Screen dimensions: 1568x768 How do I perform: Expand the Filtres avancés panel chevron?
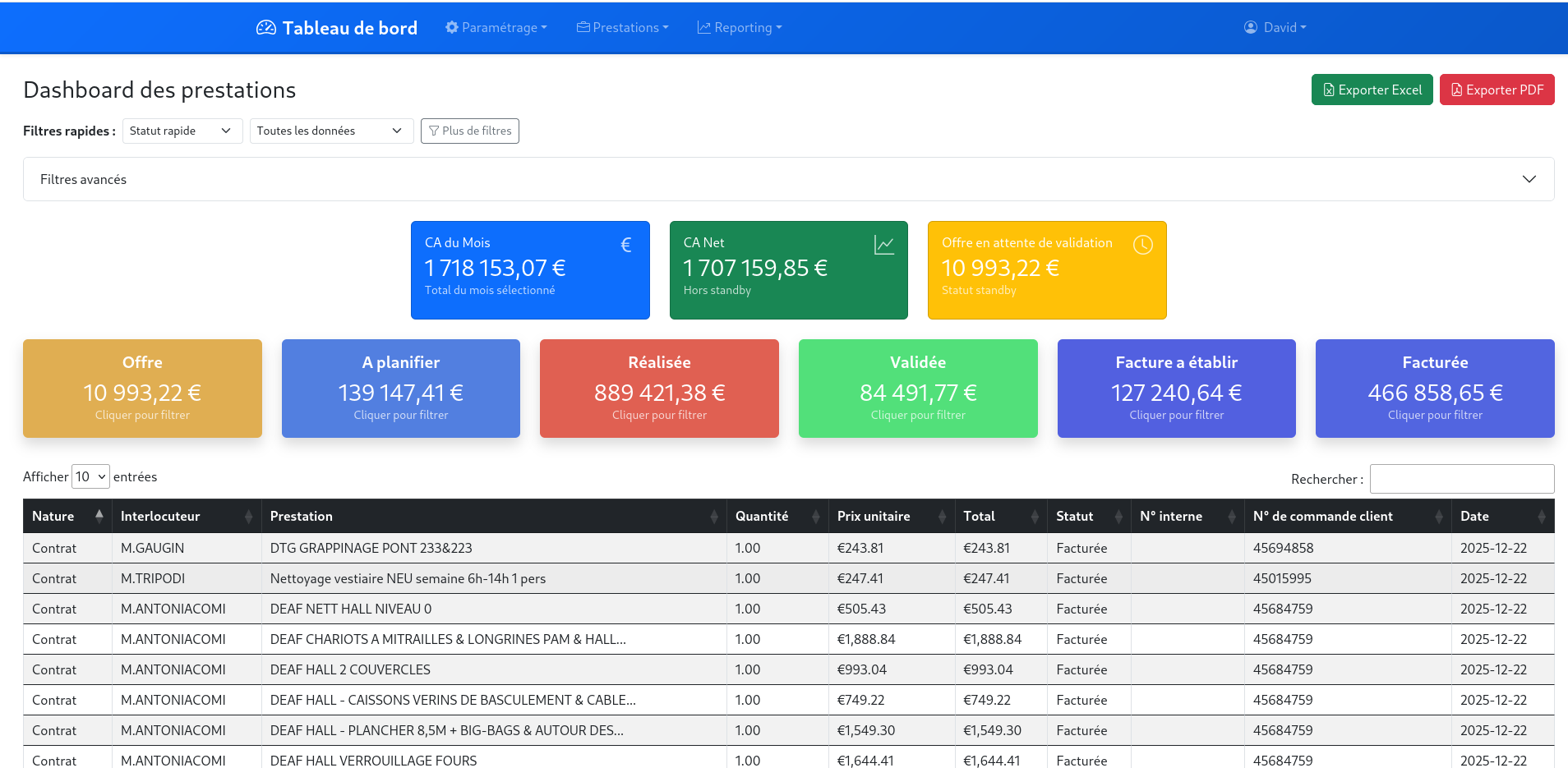coord(1529,179)
